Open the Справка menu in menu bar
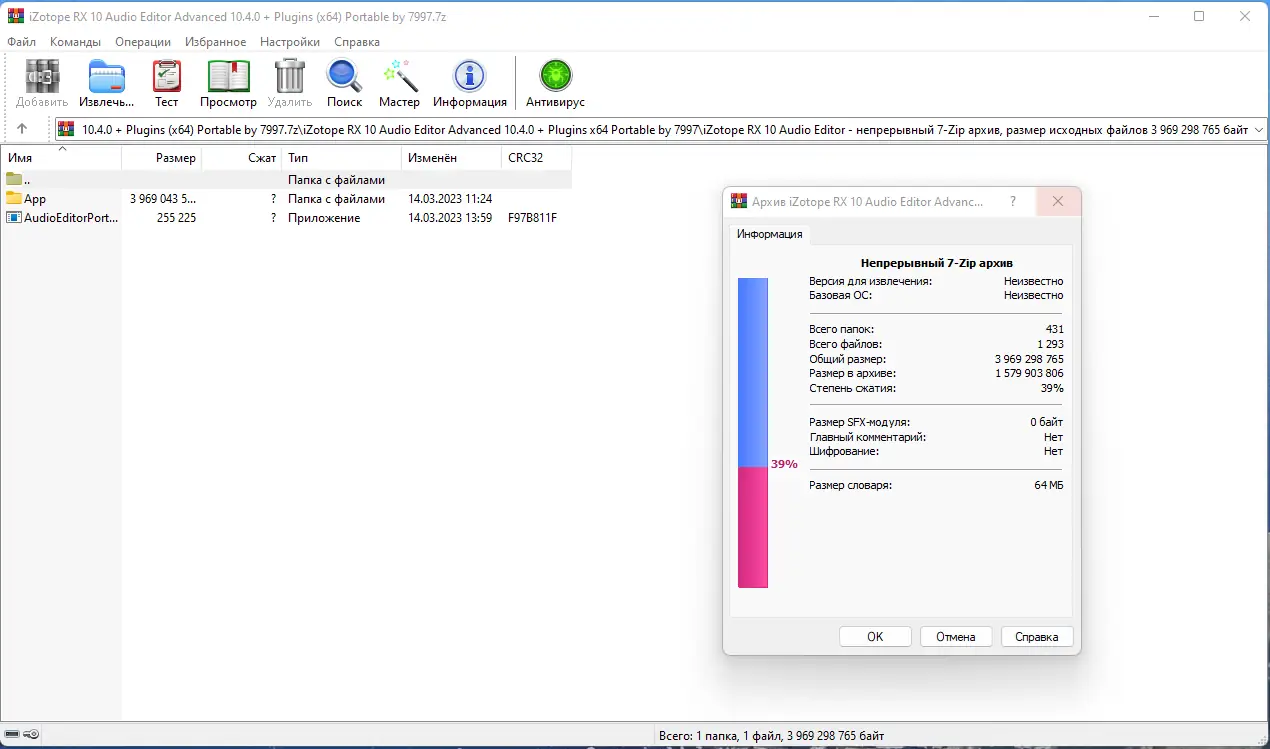 click(x=357, y=42)
